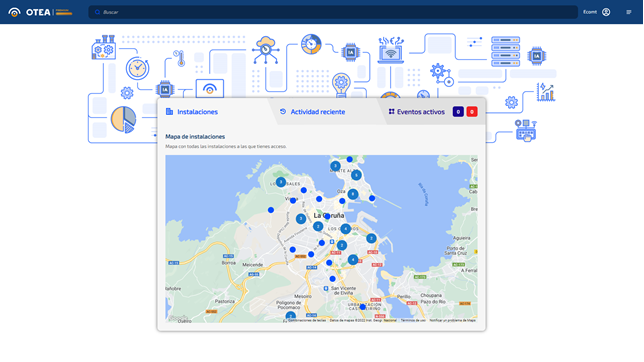Image resolution: width=644 pixels, height=362 pixels.
Task: Click the dot marker at the pier east of Oza
Action: [372, 198]
